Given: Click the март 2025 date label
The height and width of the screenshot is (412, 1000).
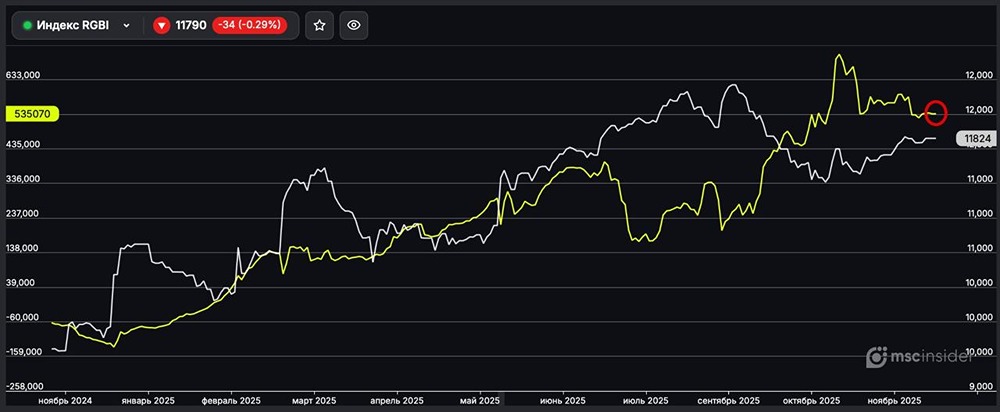Looking at the screenshot, I should coord(315,400).
